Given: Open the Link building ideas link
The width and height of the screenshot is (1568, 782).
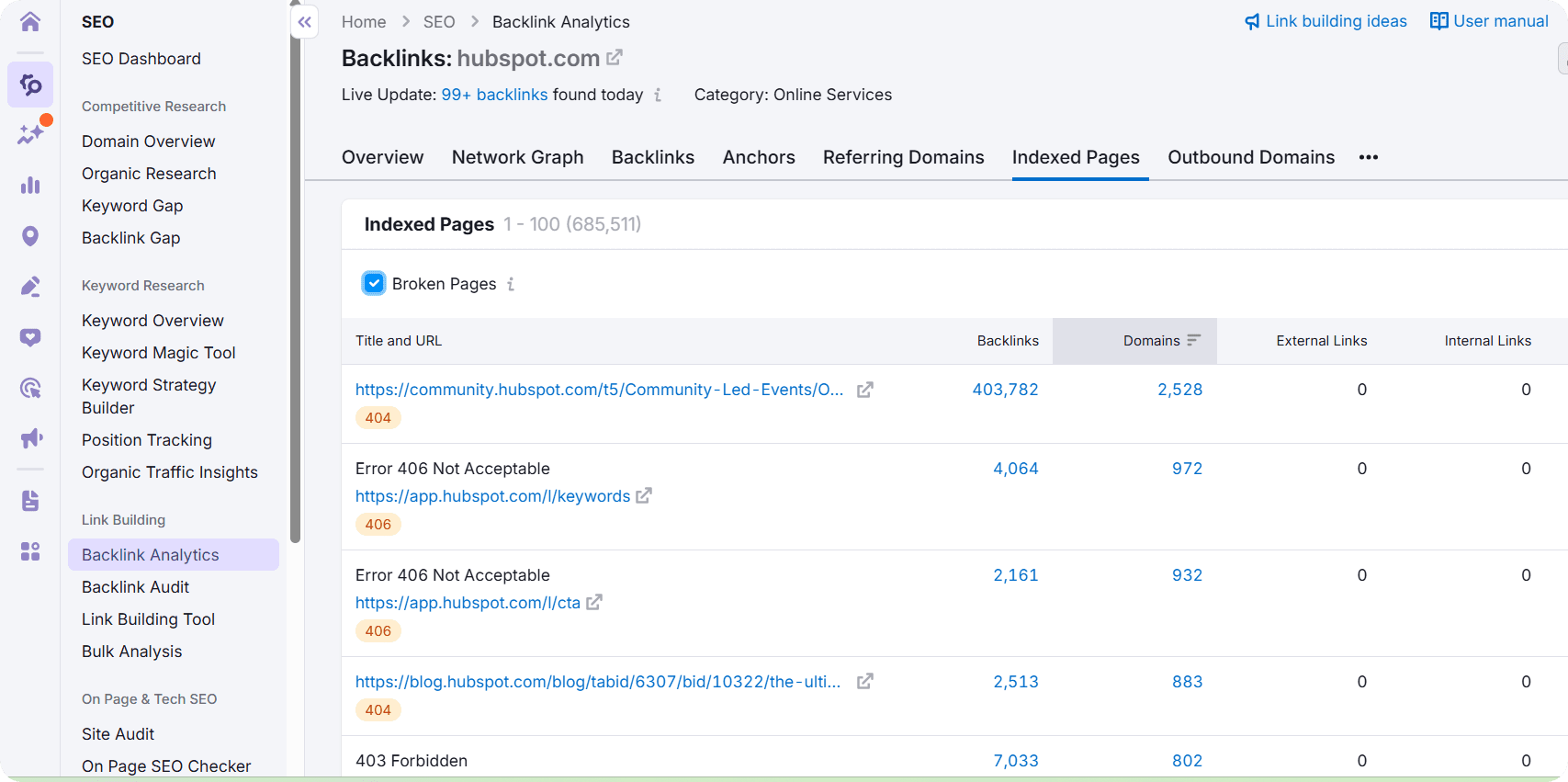Looking at the screenshot, I should point(1325,21).
